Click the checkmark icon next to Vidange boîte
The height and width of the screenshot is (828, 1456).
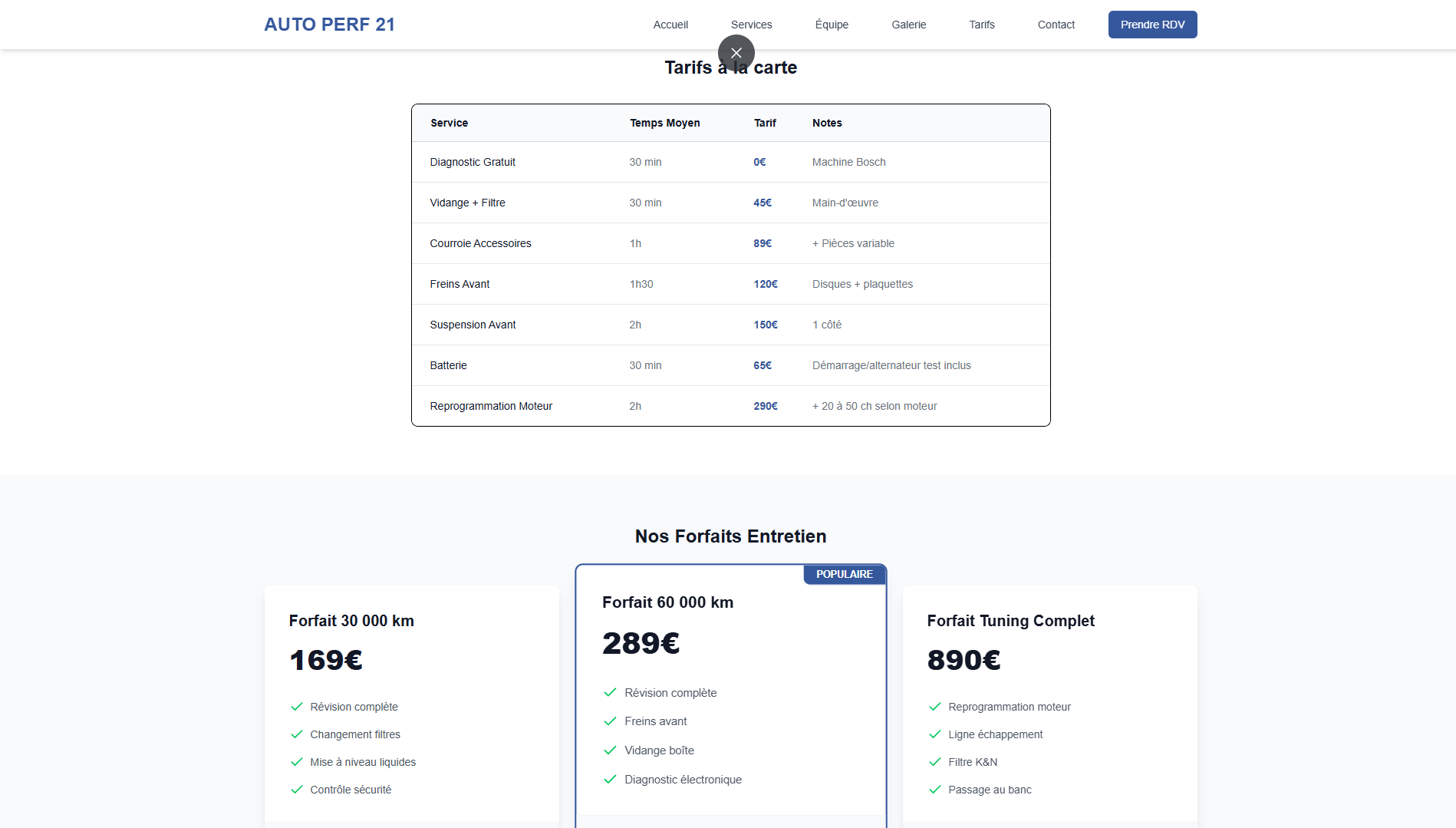click(610, 750)
